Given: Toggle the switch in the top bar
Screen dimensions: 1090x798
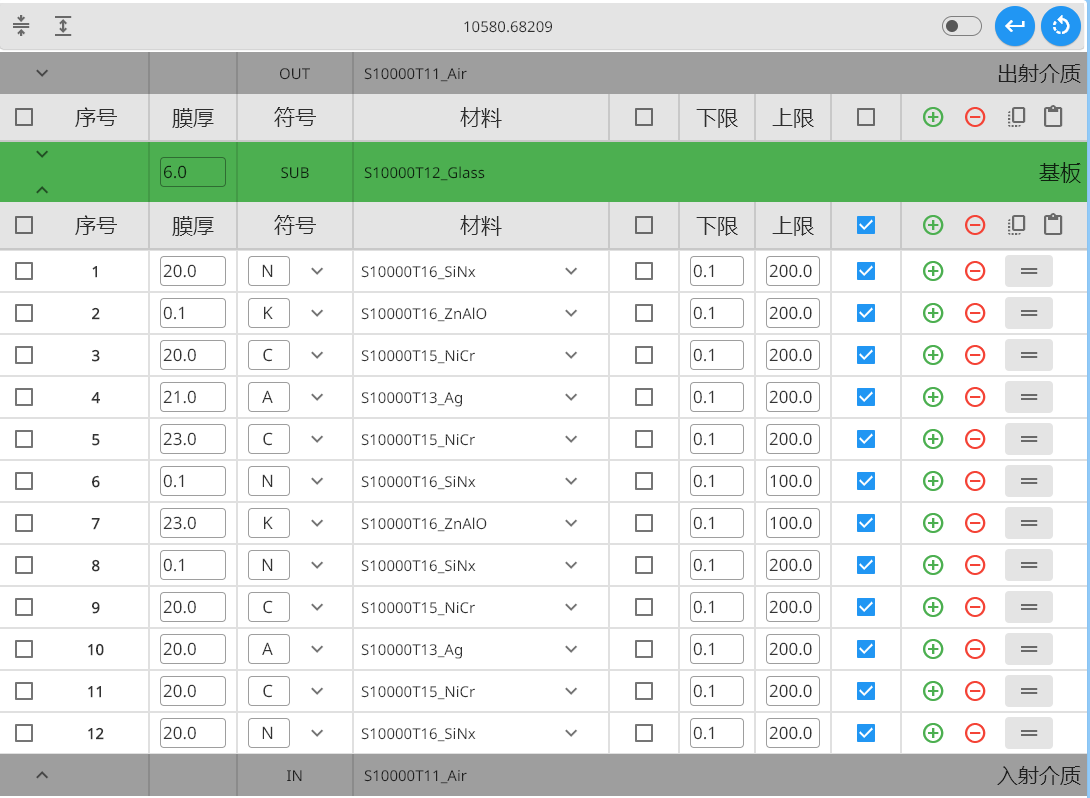Looking at the screenshot, I should click(962, 26).
